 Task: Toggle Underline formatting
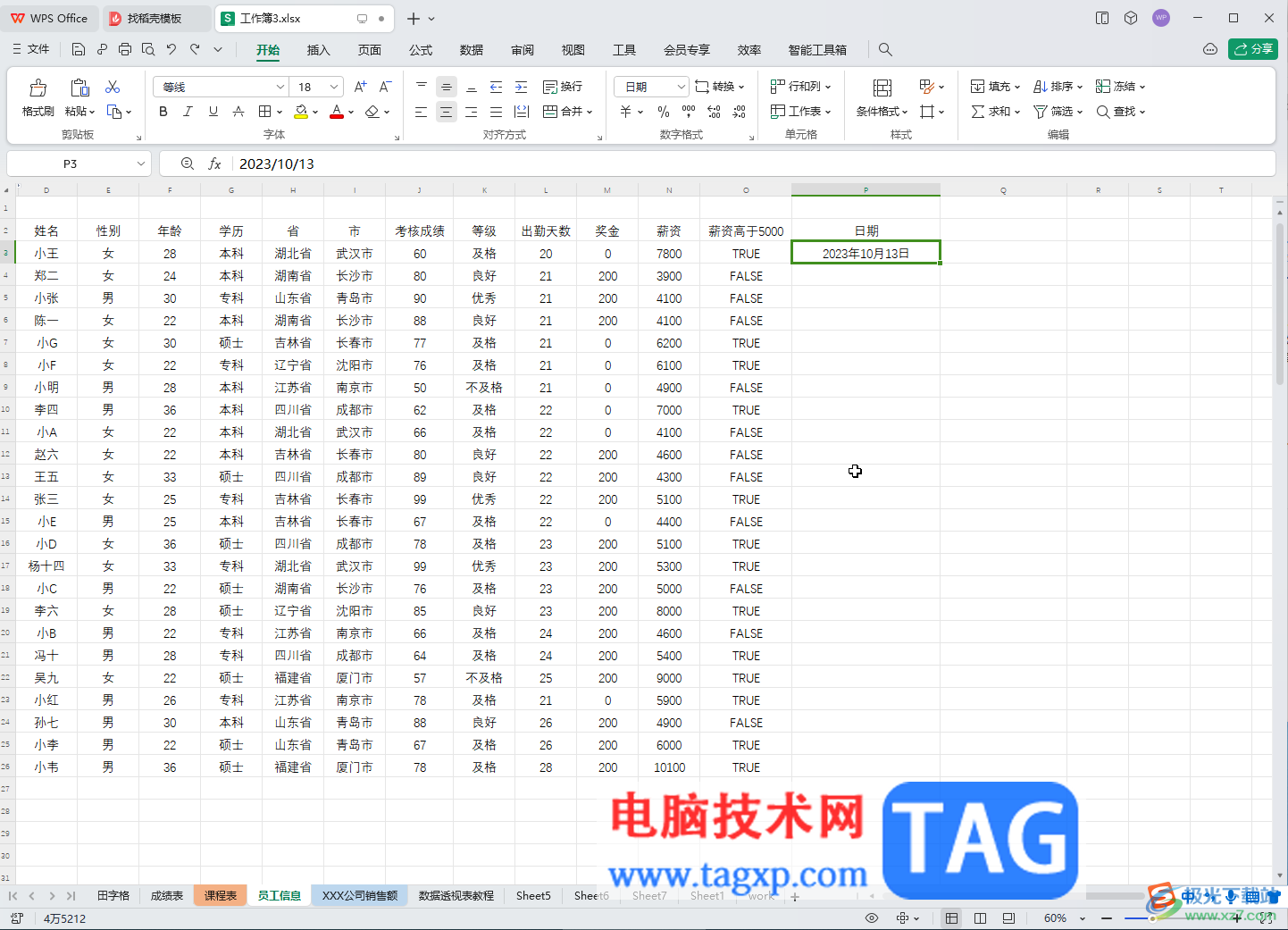(x=213, y=112)
